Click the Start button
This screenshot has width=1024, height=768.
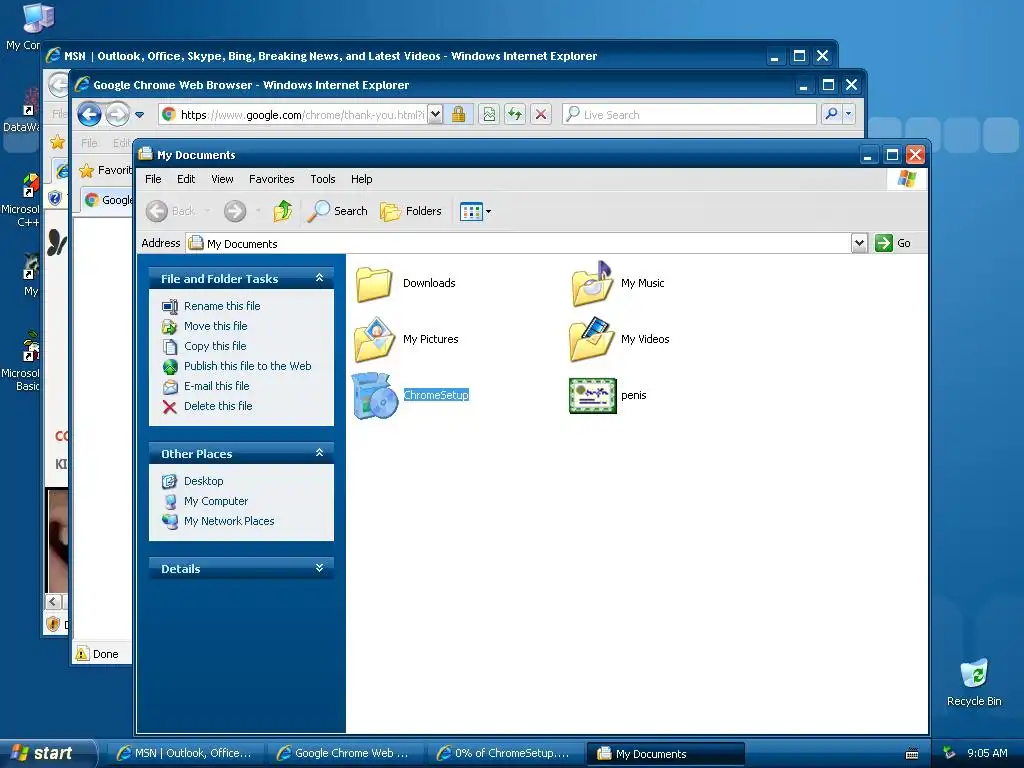click(47, 754)
